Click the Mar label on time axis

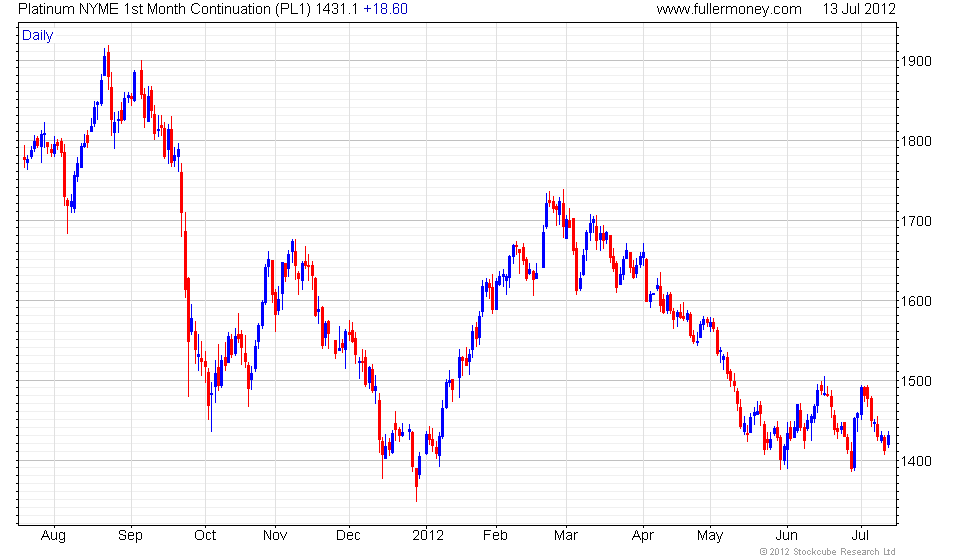[566, 536]
